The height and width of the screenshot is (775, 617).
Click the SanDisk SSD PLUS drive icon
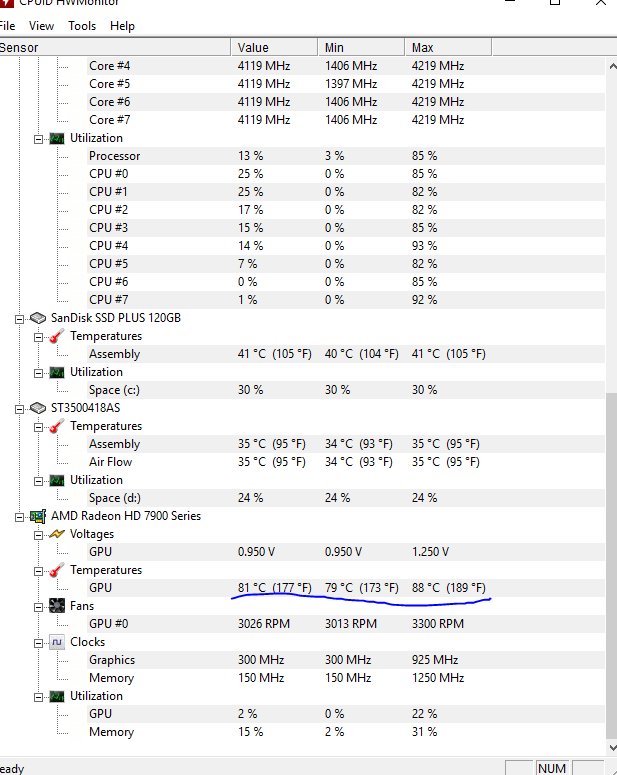coord(38,318)
